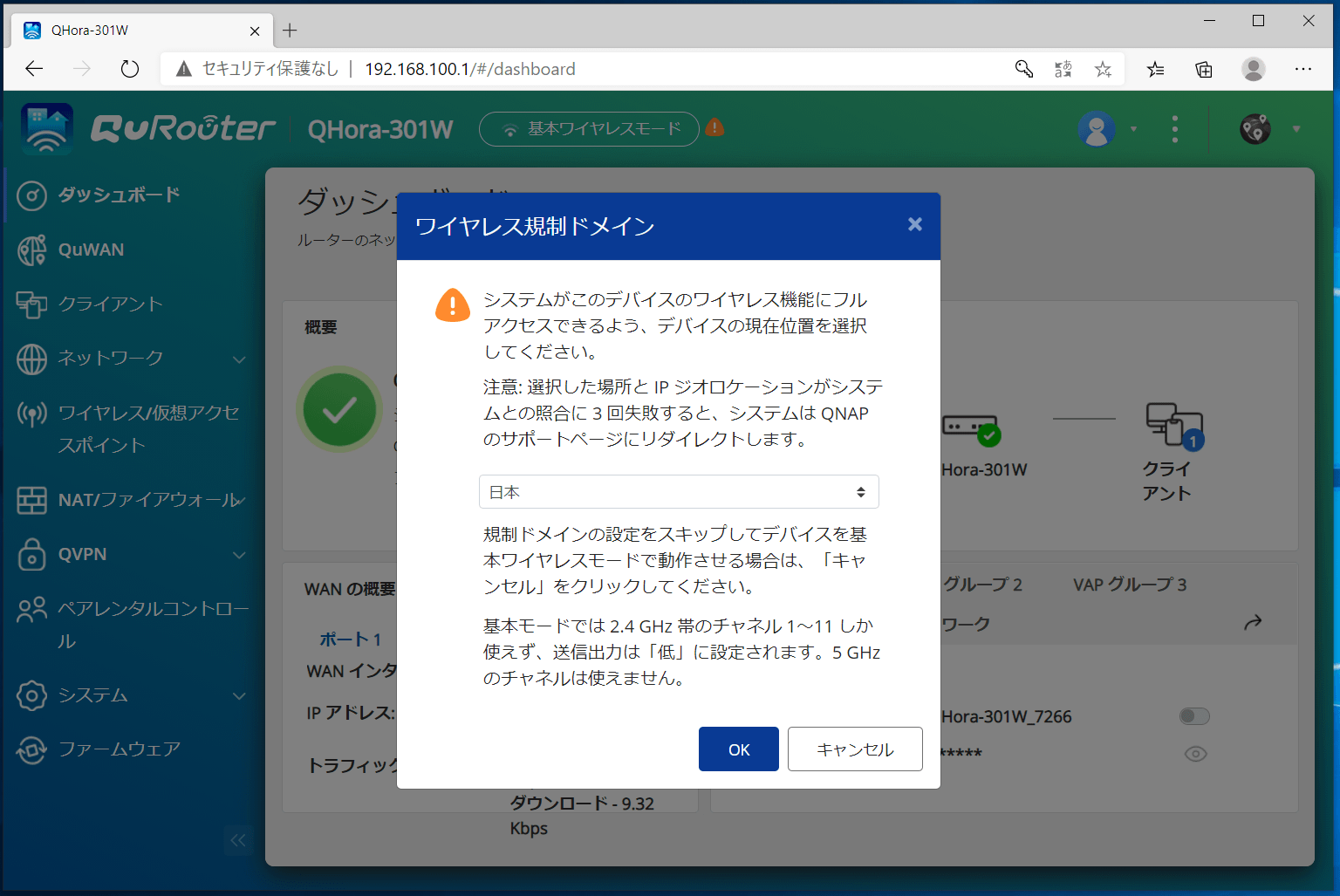Click the 基本ワイヤレスモード status pill
Screen dimensions: 1340x896
pos(589,129)
